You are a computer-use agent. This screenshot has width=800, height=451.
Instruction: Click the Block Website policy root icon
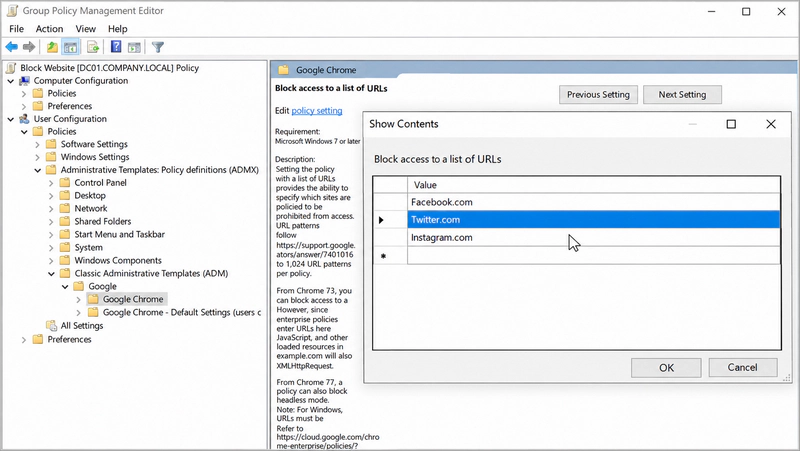point(11,68)
